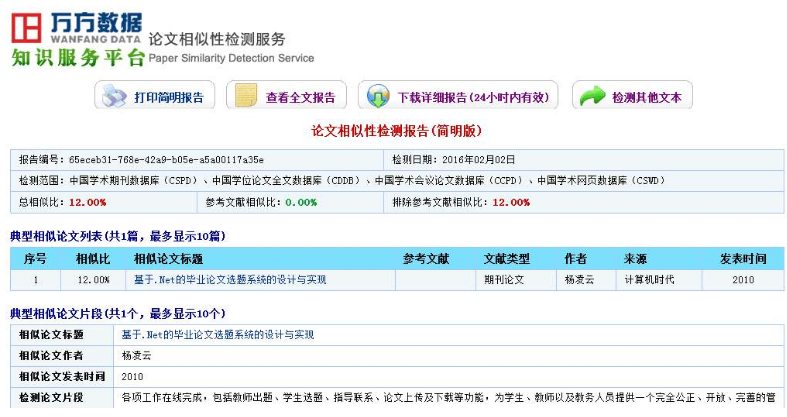The height and width of the screenshot is (417, 787).
Task: Click 下载详细报告(24小时内有效) button
Action: pos(458,95)
